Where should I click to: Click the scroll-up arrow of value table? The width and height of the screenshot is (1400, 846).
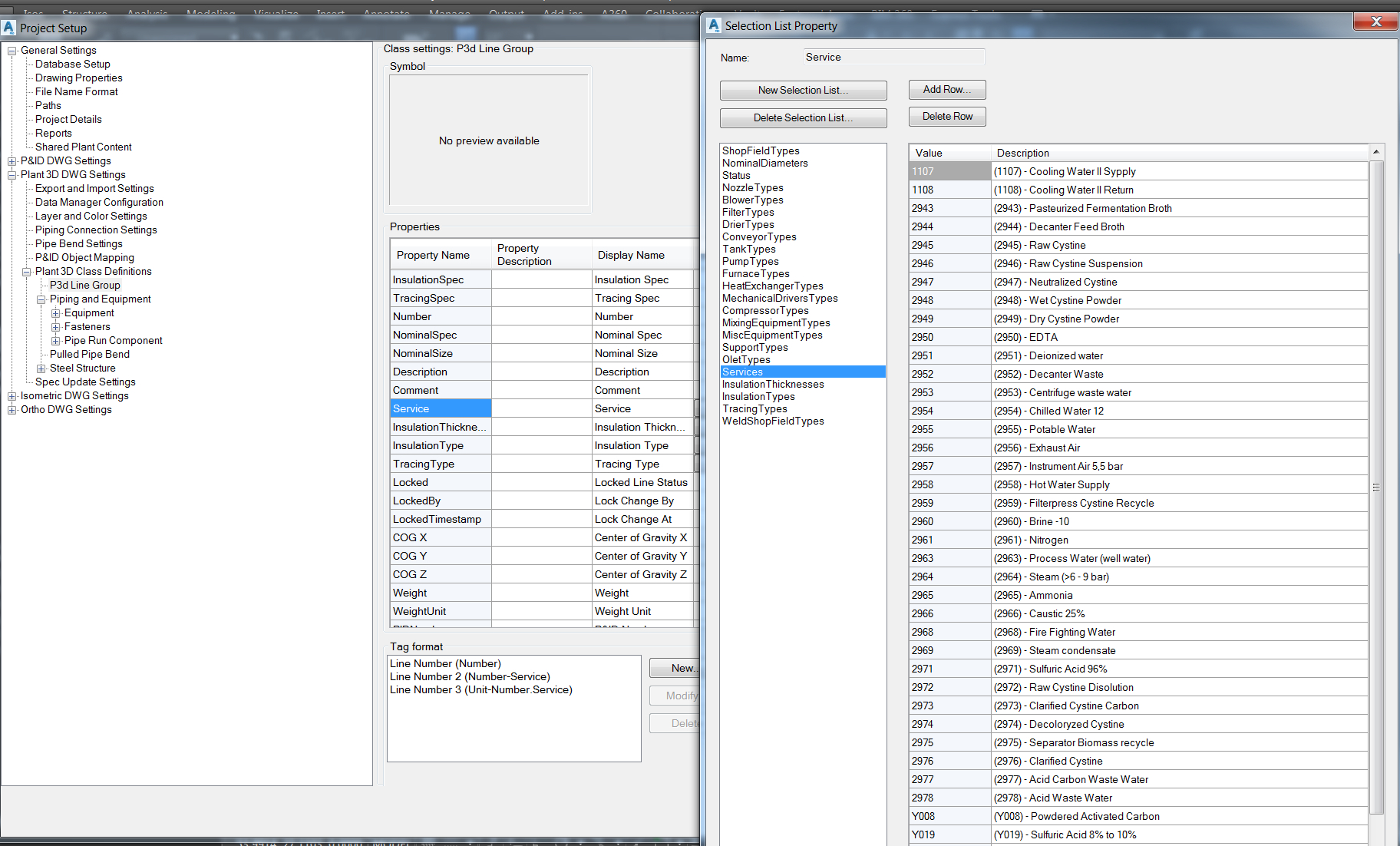tap(1376, 152)
